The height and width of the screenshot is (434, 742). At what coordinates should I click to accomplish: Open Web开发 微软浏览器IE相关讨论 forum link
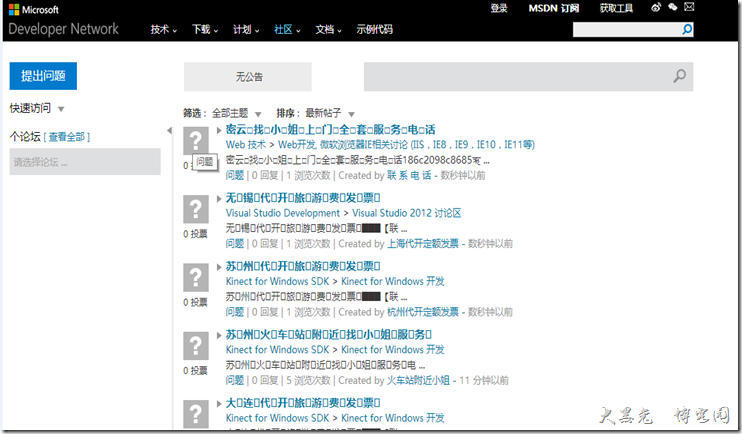pos(406,145)
